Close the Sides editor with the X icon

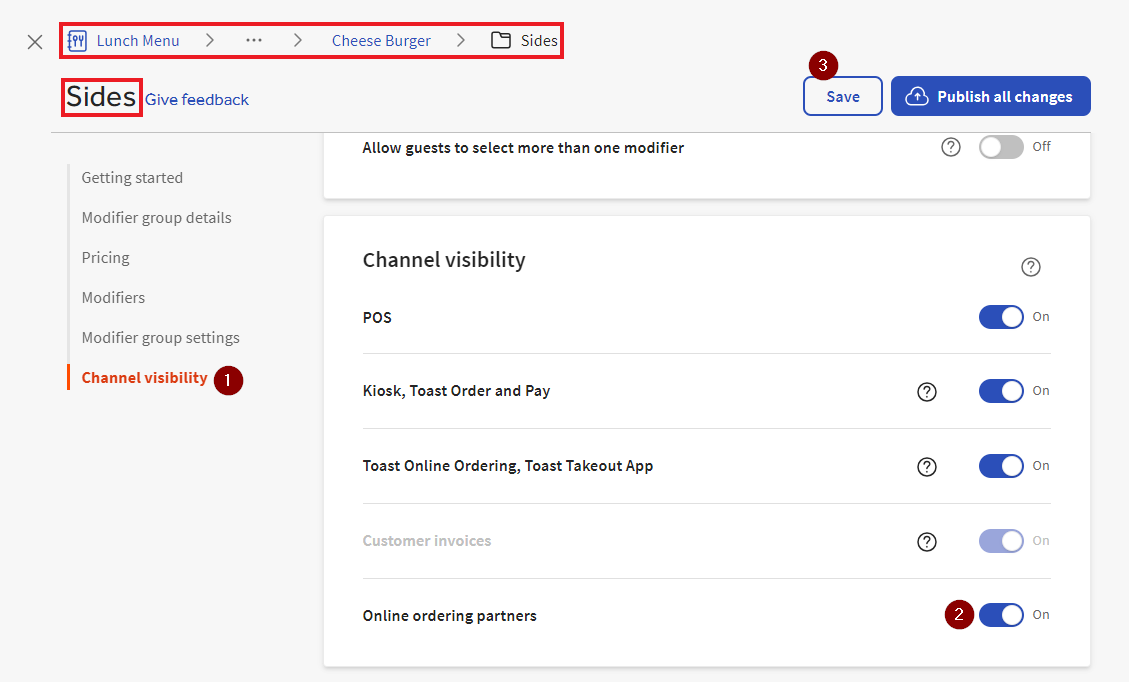point(35,42)
